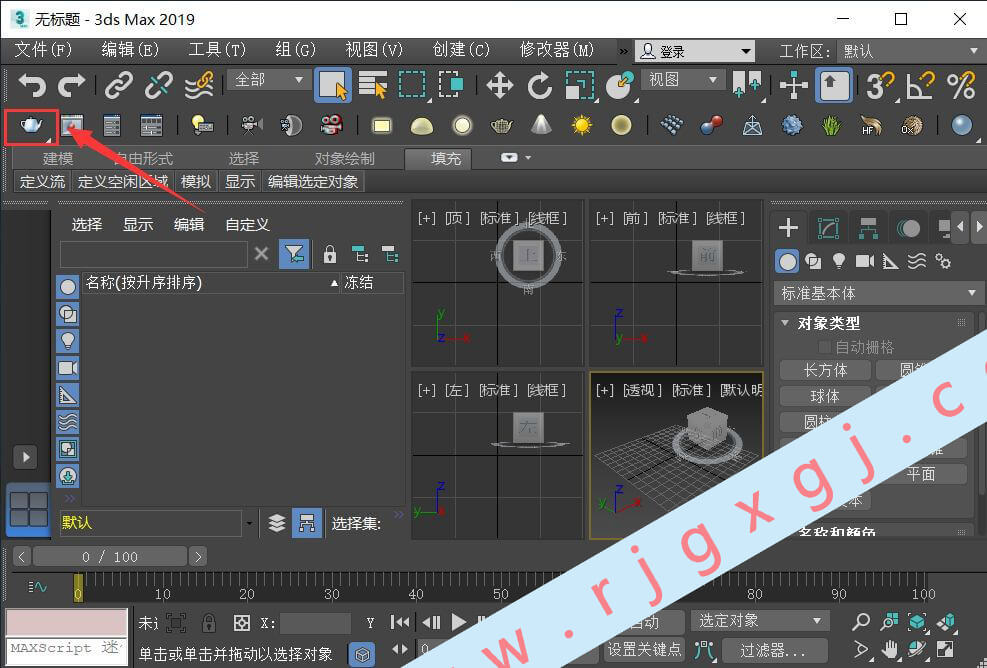Click Bind to Space Warp icon

coord(199,85)
